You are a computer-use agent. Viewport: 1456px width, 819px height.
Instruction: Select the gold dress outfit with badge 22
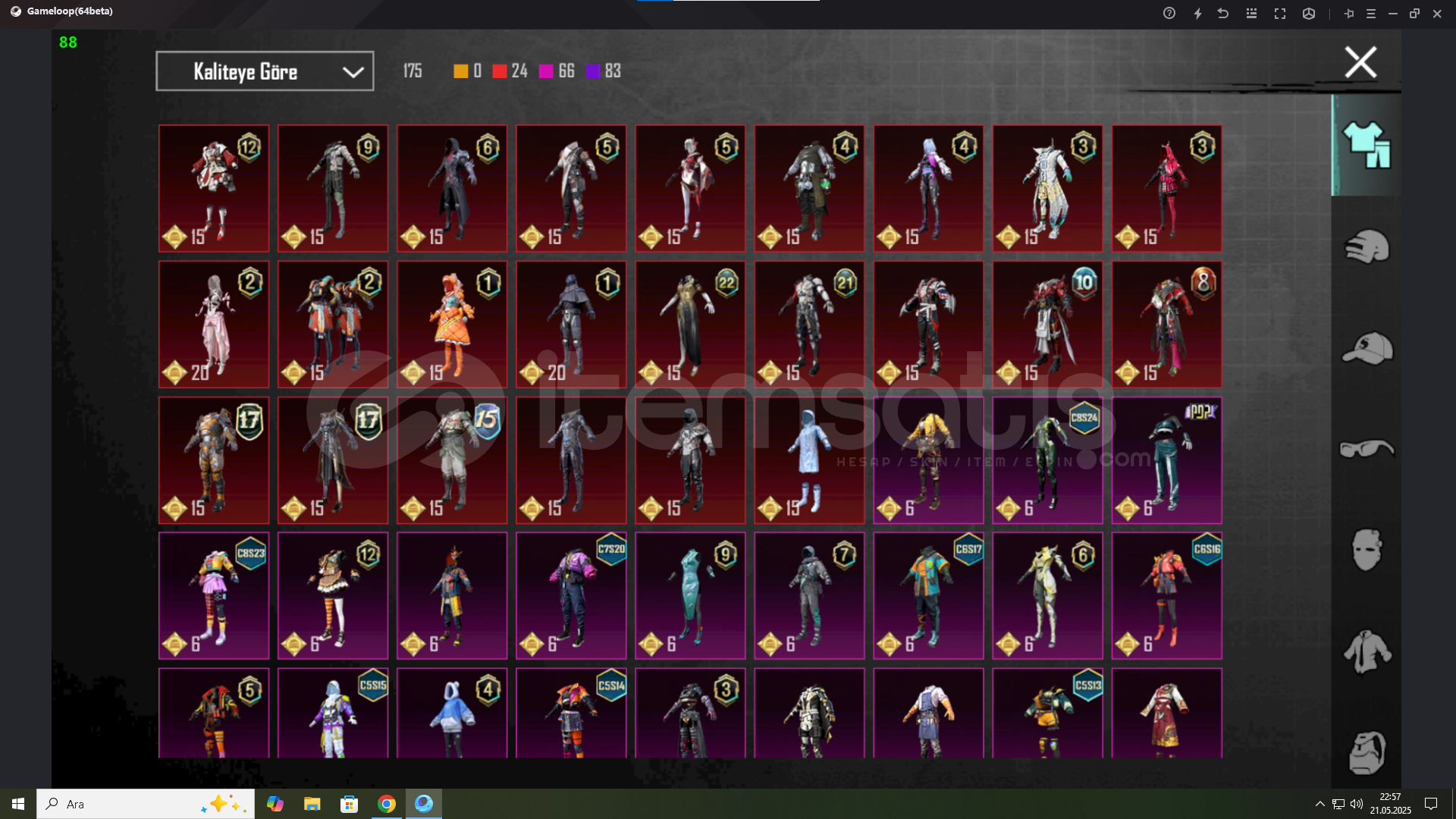(x=690, y=325)
